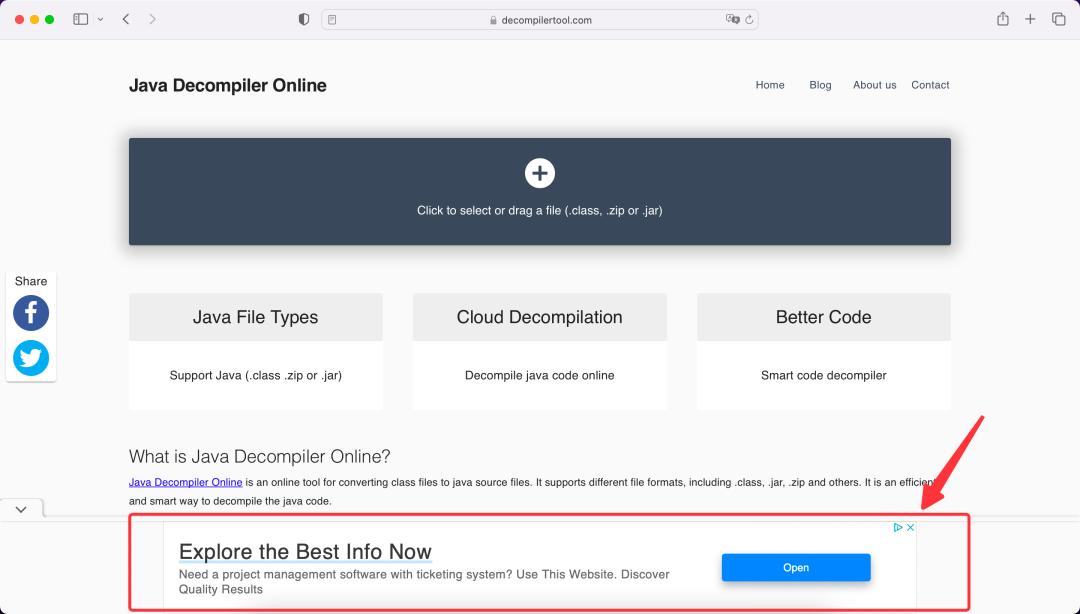Click the decompilertool.com address field
This screenshot has height=614, width=1080.
click(x=540, y=20)
